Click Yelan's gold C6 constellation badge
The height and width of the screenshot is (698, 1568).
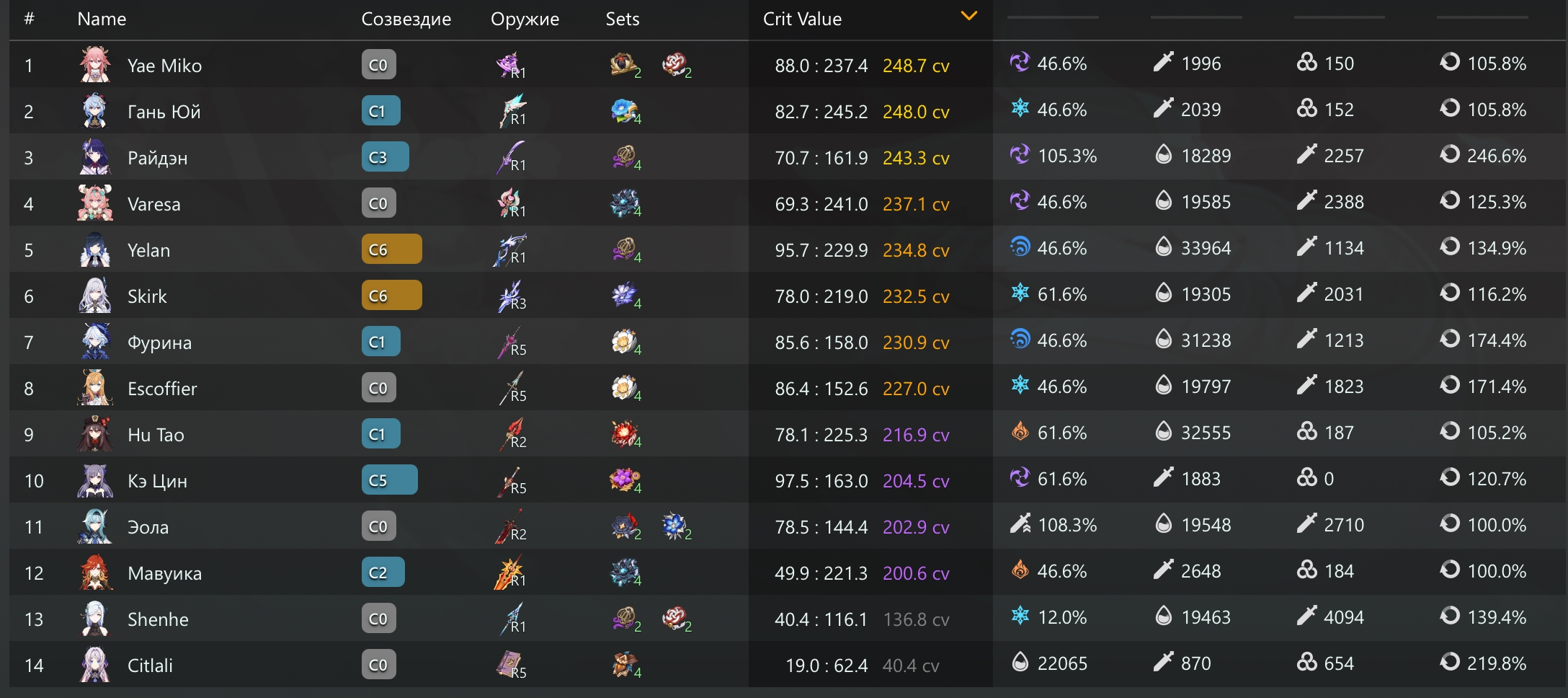coord(391,249)
